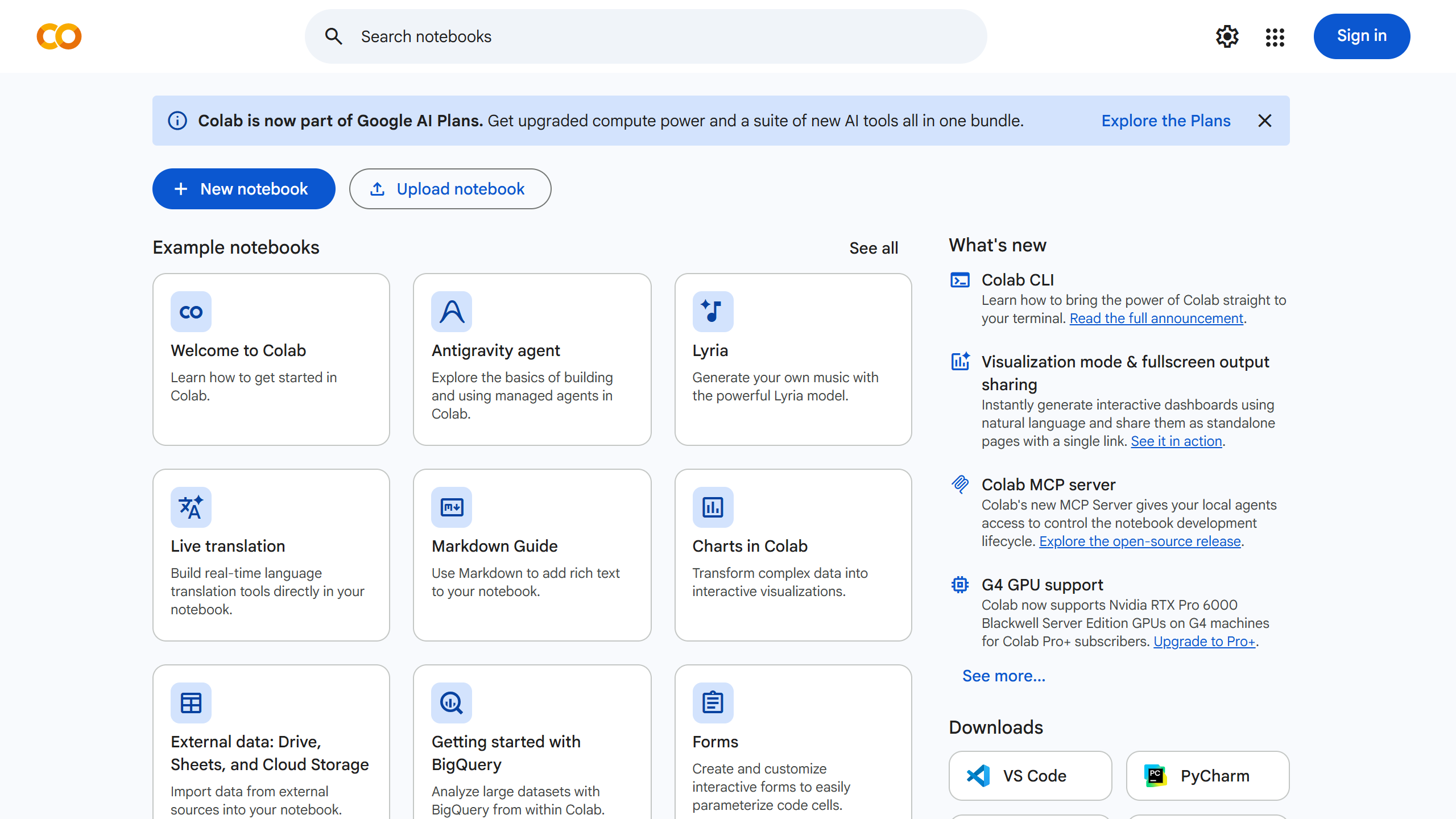Screen dimensions: 1456x819
Task: Click the Live translation icon
Action: [x=191, y=507]
